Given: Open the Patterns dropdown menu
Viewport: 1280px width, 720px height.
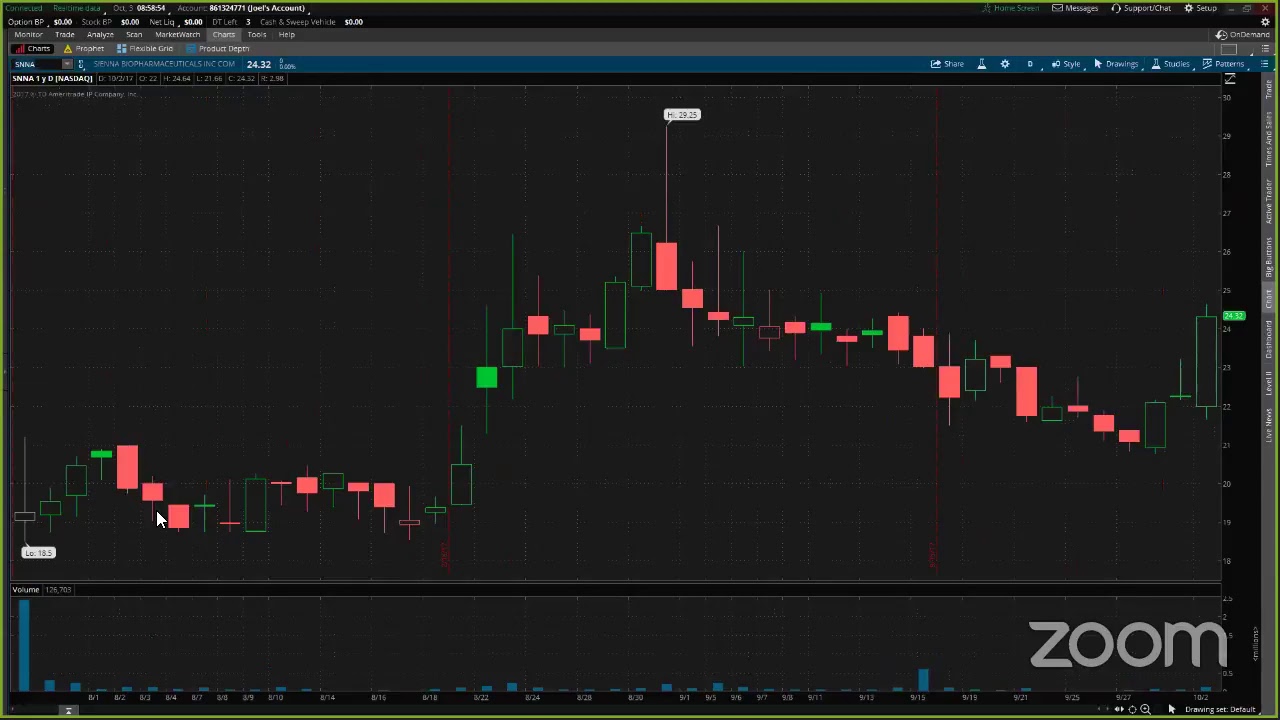Looking at the screenshot, I should pyautogui.click(x=1223, y=64).
